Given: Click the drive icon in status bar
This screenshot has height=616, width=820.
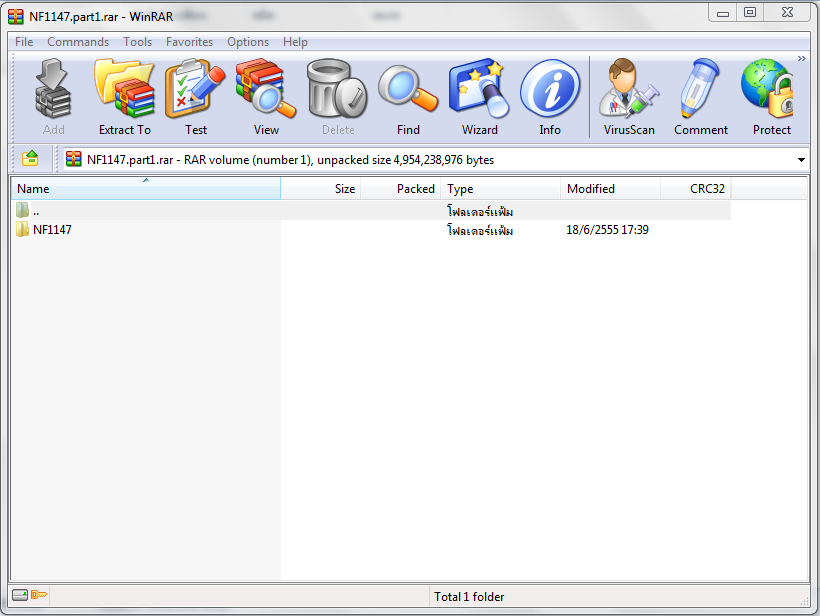Looking at the screenshot, I should (20, 595).
